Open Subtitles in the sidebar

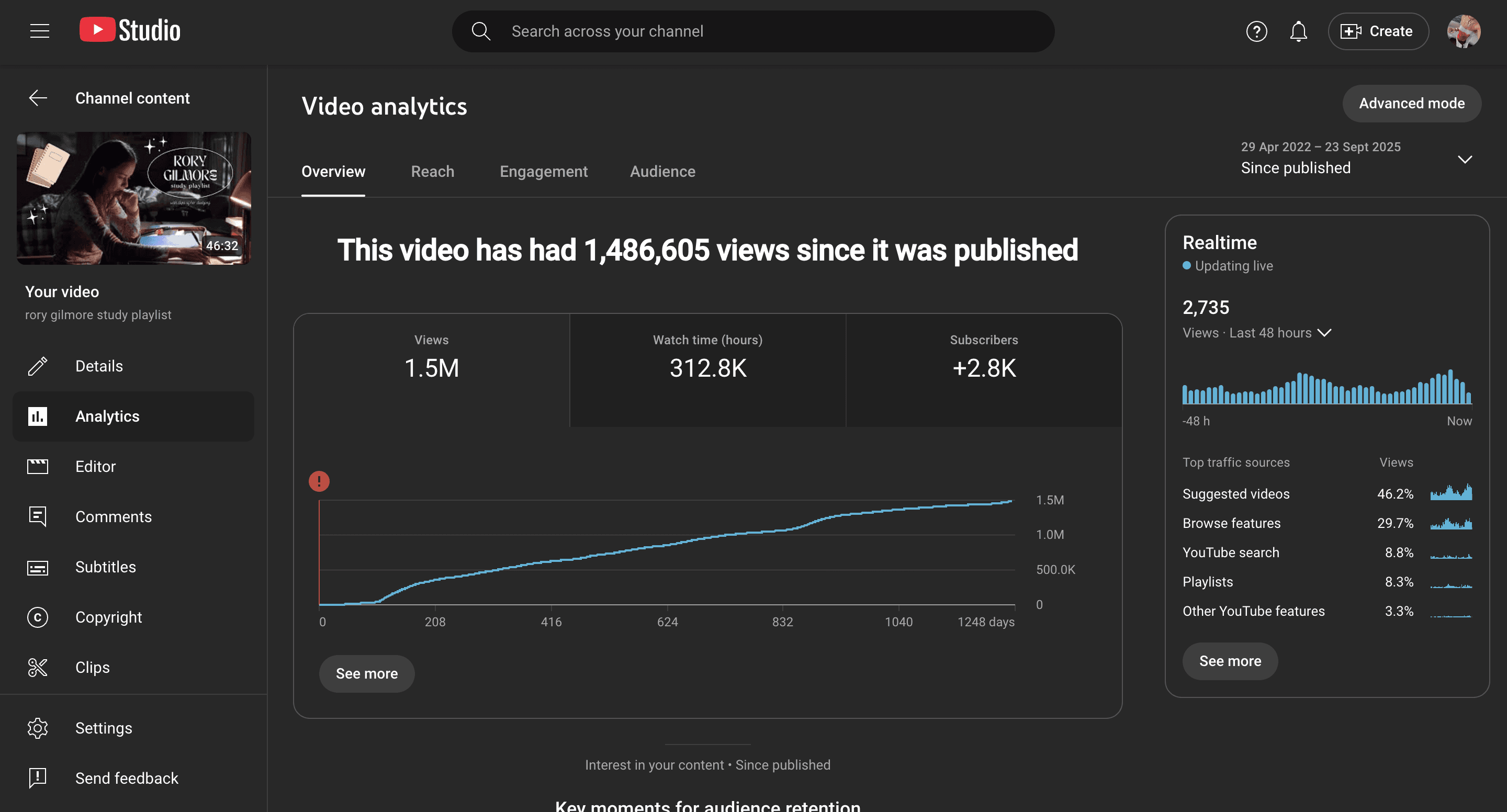[x=105, y=567]
